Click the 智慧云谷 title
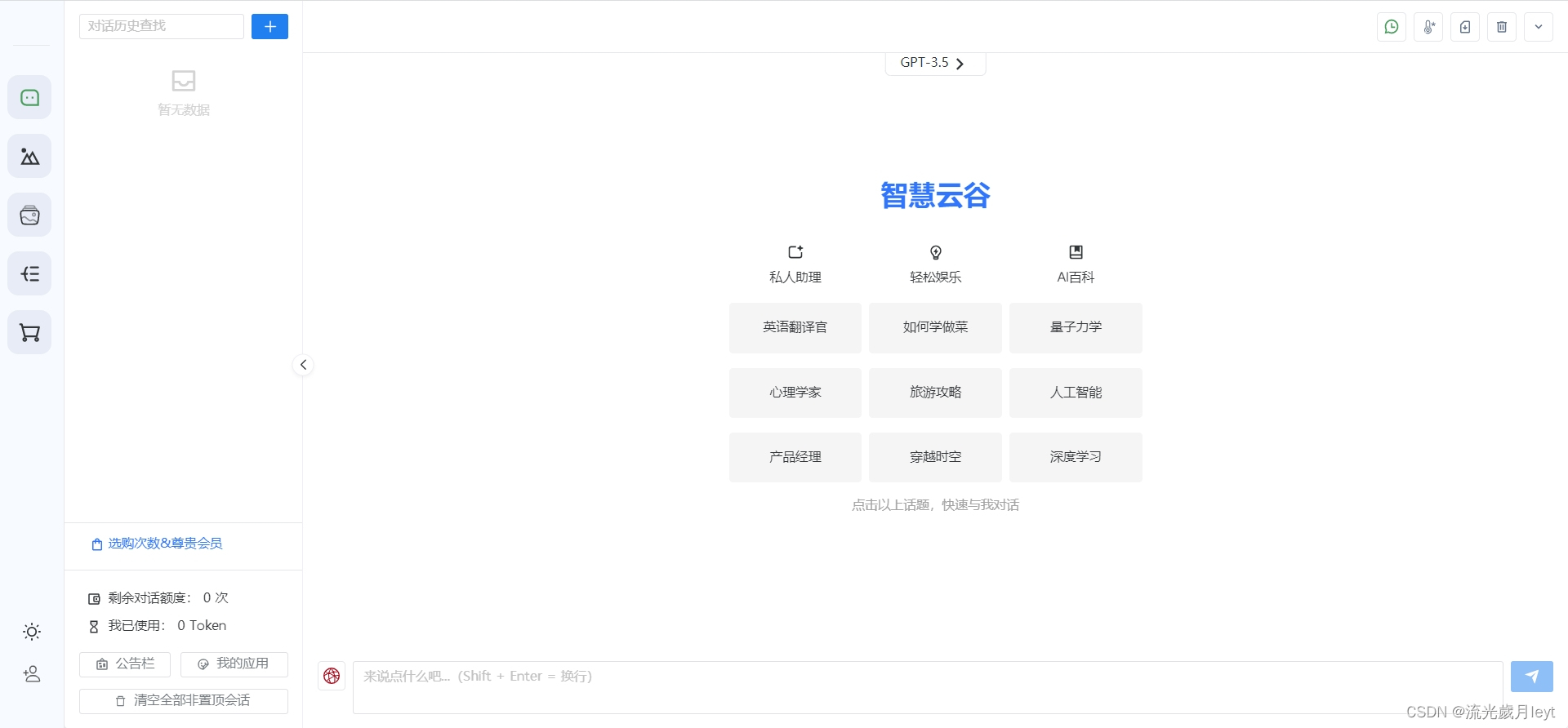 pyautogui.click(x=935, y=196)
